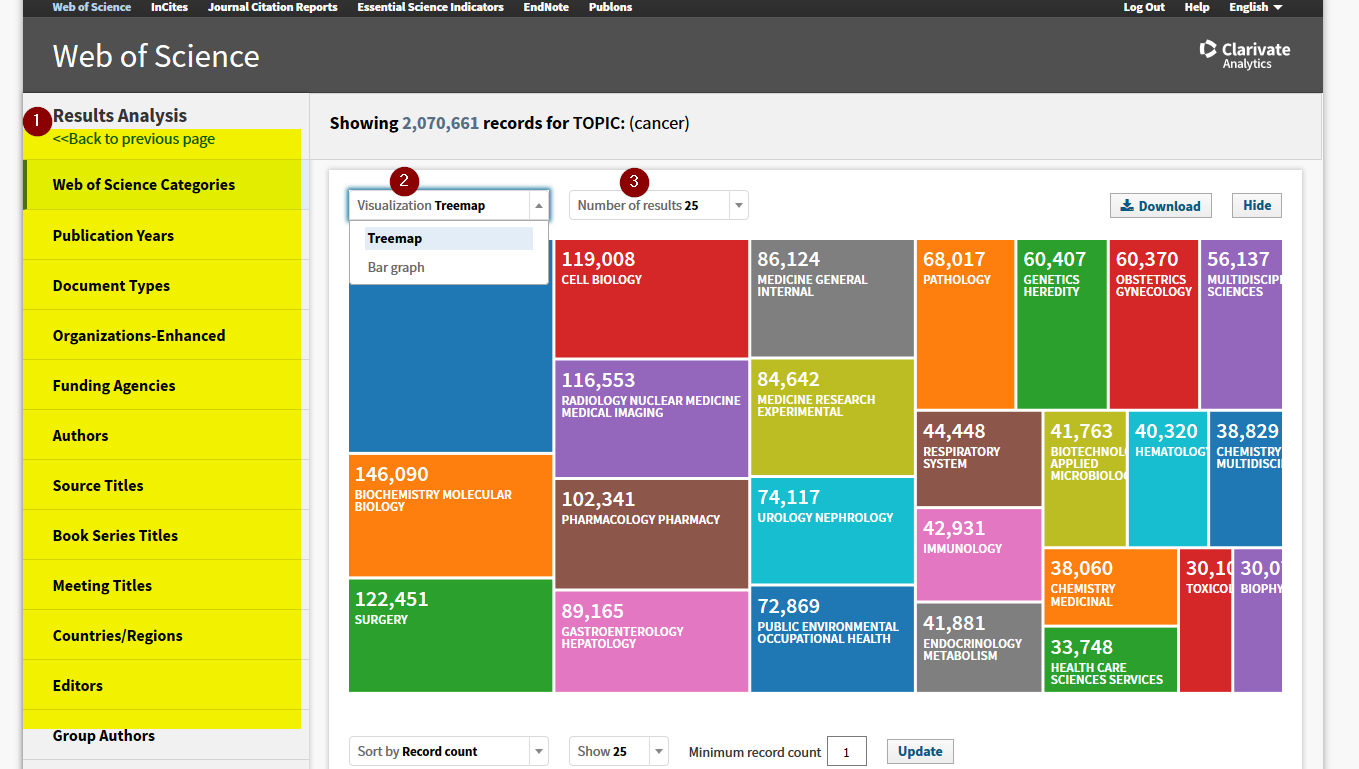
Task: Open the Show 25 dropdown
Action: (618, 751)
